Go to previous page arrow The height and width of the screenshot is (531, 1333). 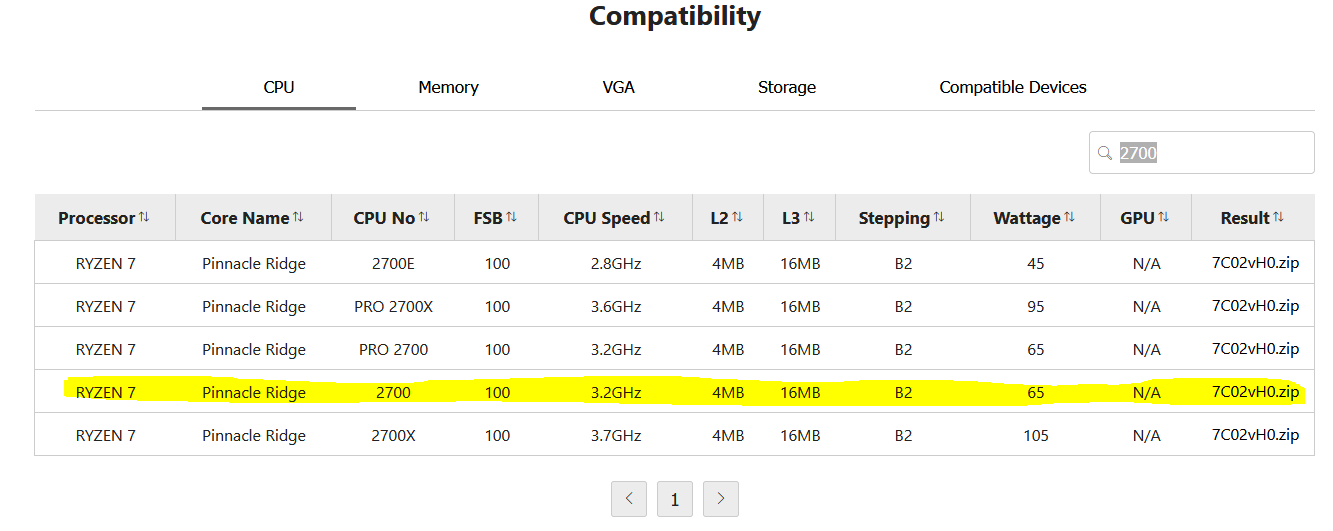click(x=629, y=499)
